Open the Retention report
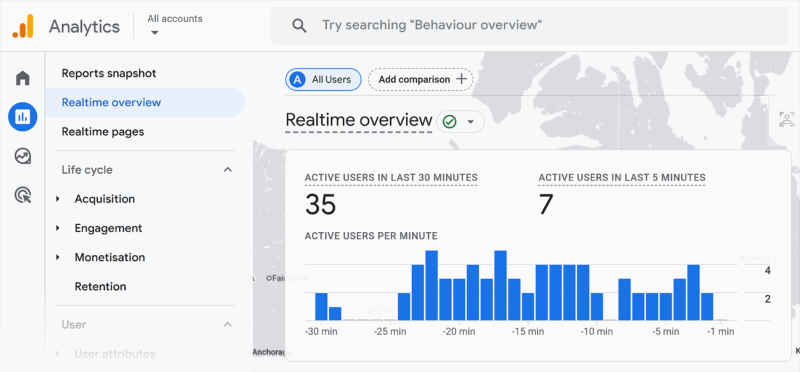The height and width of the screenshot is (372, 800). (x=101, y=286)
